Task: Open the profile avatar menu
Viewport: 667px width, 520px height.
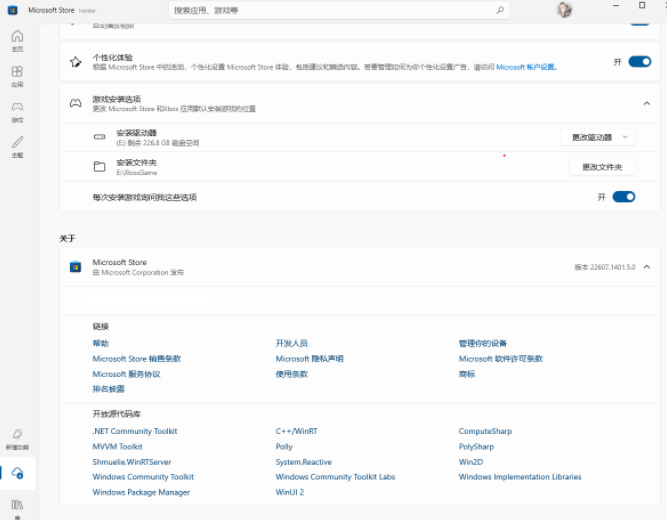Action: tap(564, 10)
